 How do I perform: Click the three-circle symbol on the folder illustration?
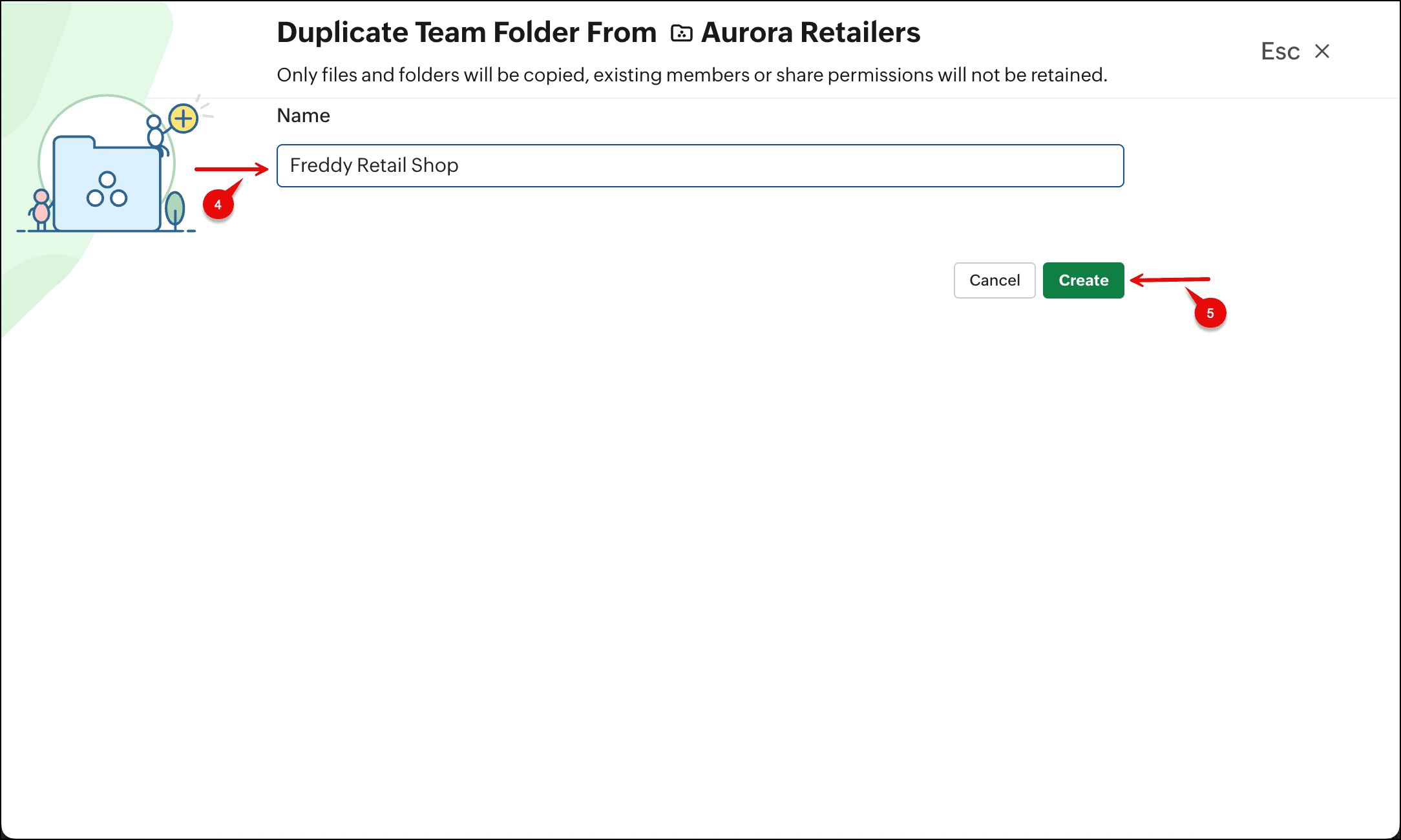(107, 189)
